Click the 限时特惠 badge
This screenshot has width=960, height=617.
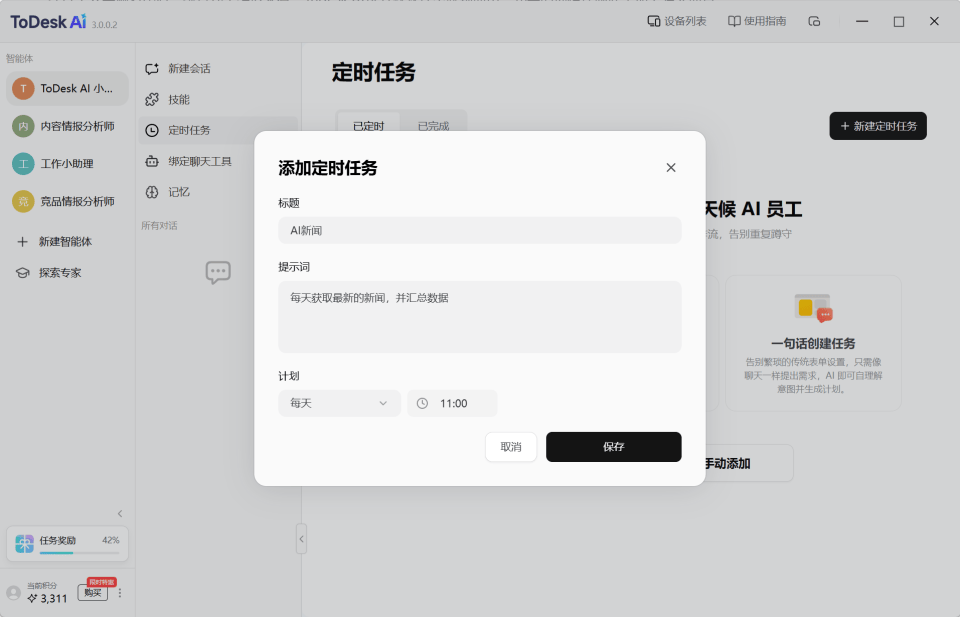point(101,582)
